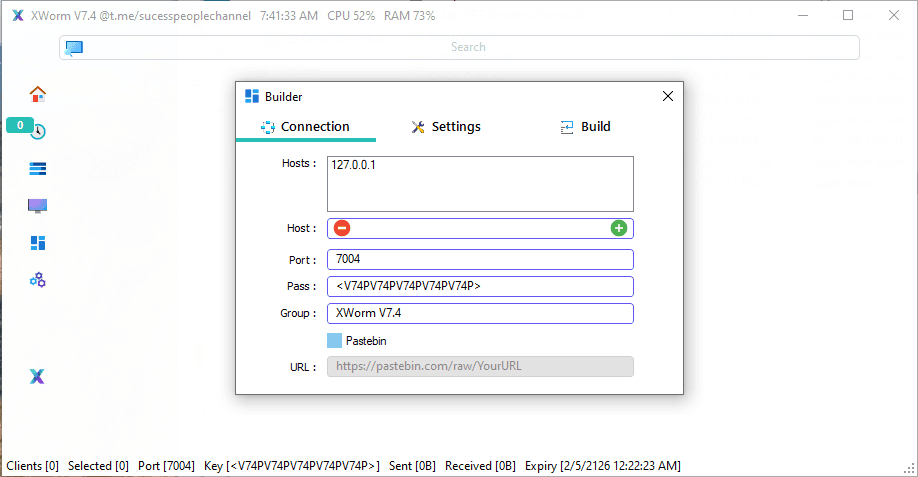The height and width of the screenshot is (477, 918).
Task: Maximize the XWorm main window
Action: pos(848,16)
